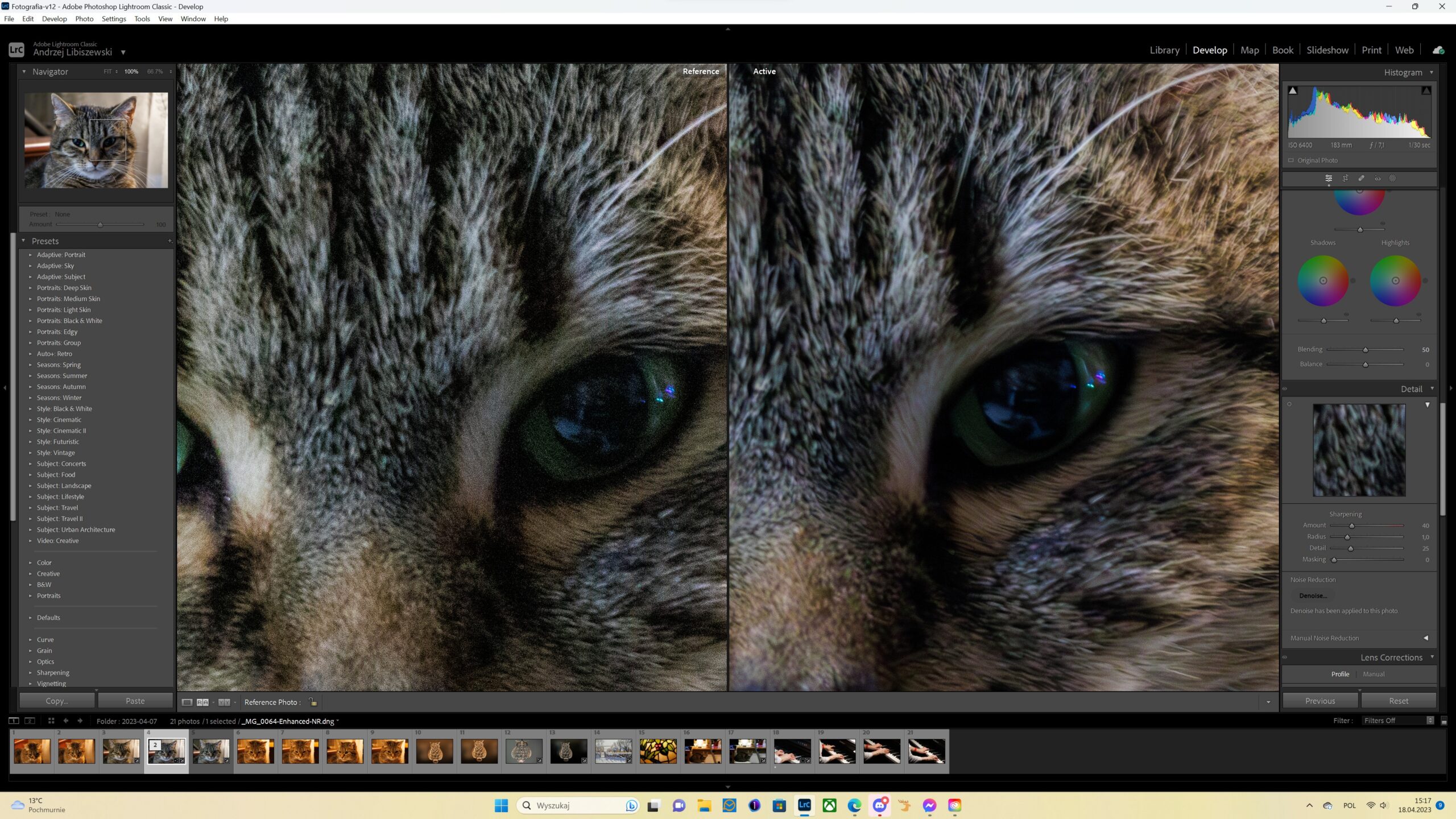
Task: Click the Denoise button
Action: [1313, 595]
